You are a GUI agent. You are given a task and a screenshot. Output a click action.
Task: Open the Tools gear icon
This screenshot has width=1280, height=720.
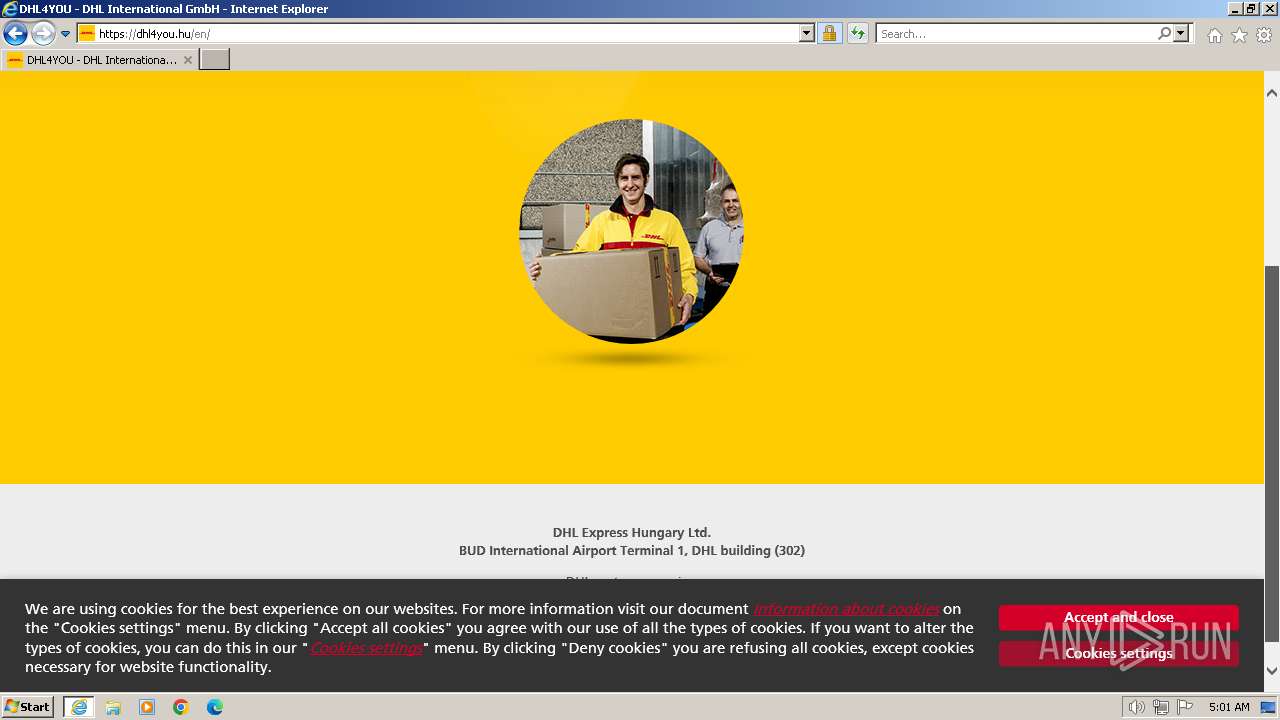pyautogui.click(x=1264, y=35)
